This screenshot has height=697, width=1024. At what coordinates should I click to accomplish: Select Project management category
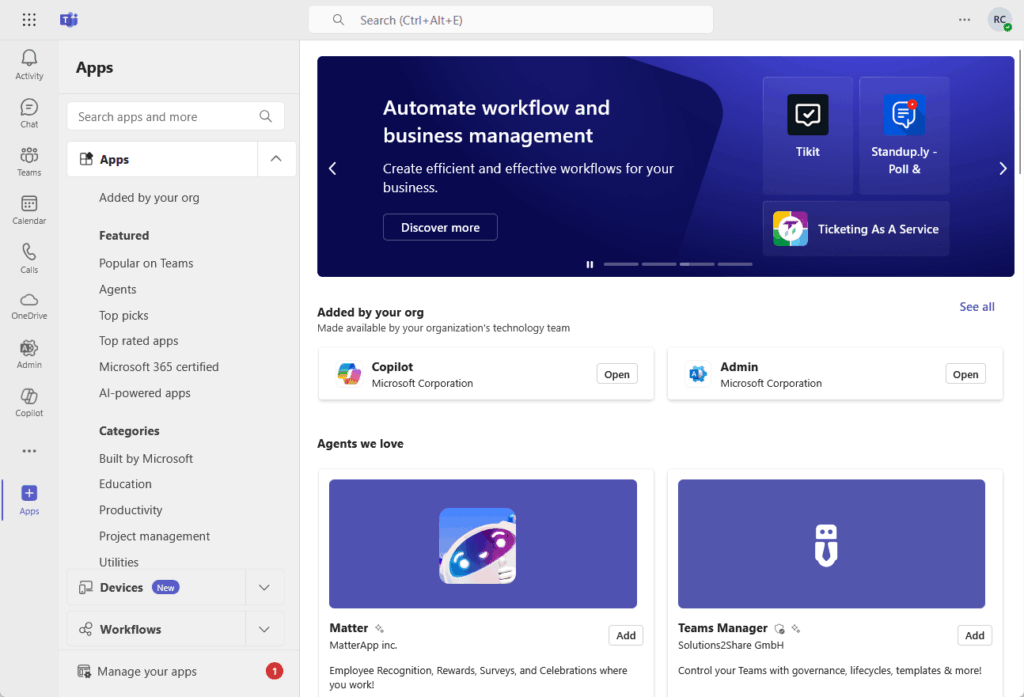coord(154,536)
